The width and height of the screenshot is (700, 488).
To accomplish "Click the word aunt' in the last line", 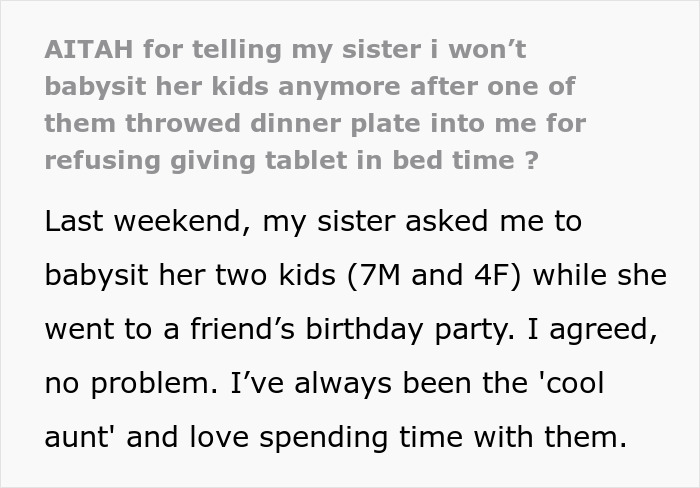I will 79,437.
